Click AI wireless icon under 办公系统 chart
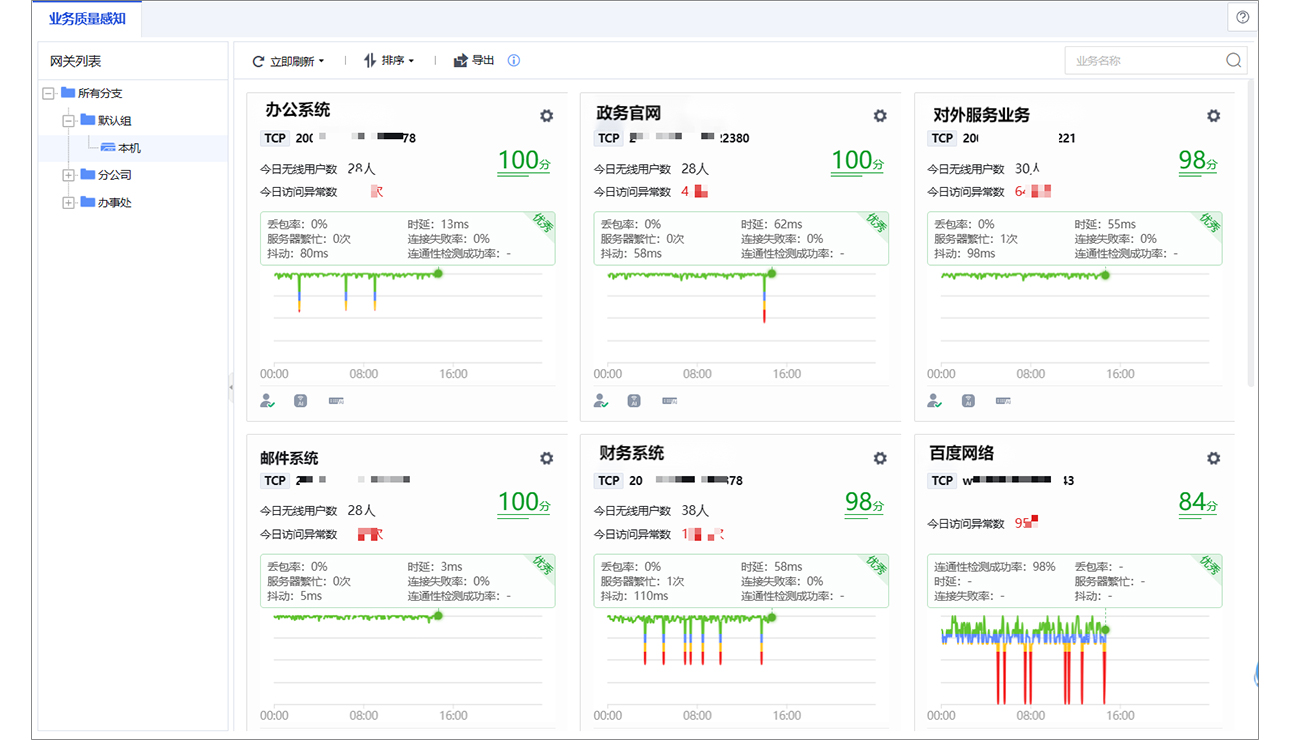Viewport: 1290px width, 740px height. pos(300,401)
